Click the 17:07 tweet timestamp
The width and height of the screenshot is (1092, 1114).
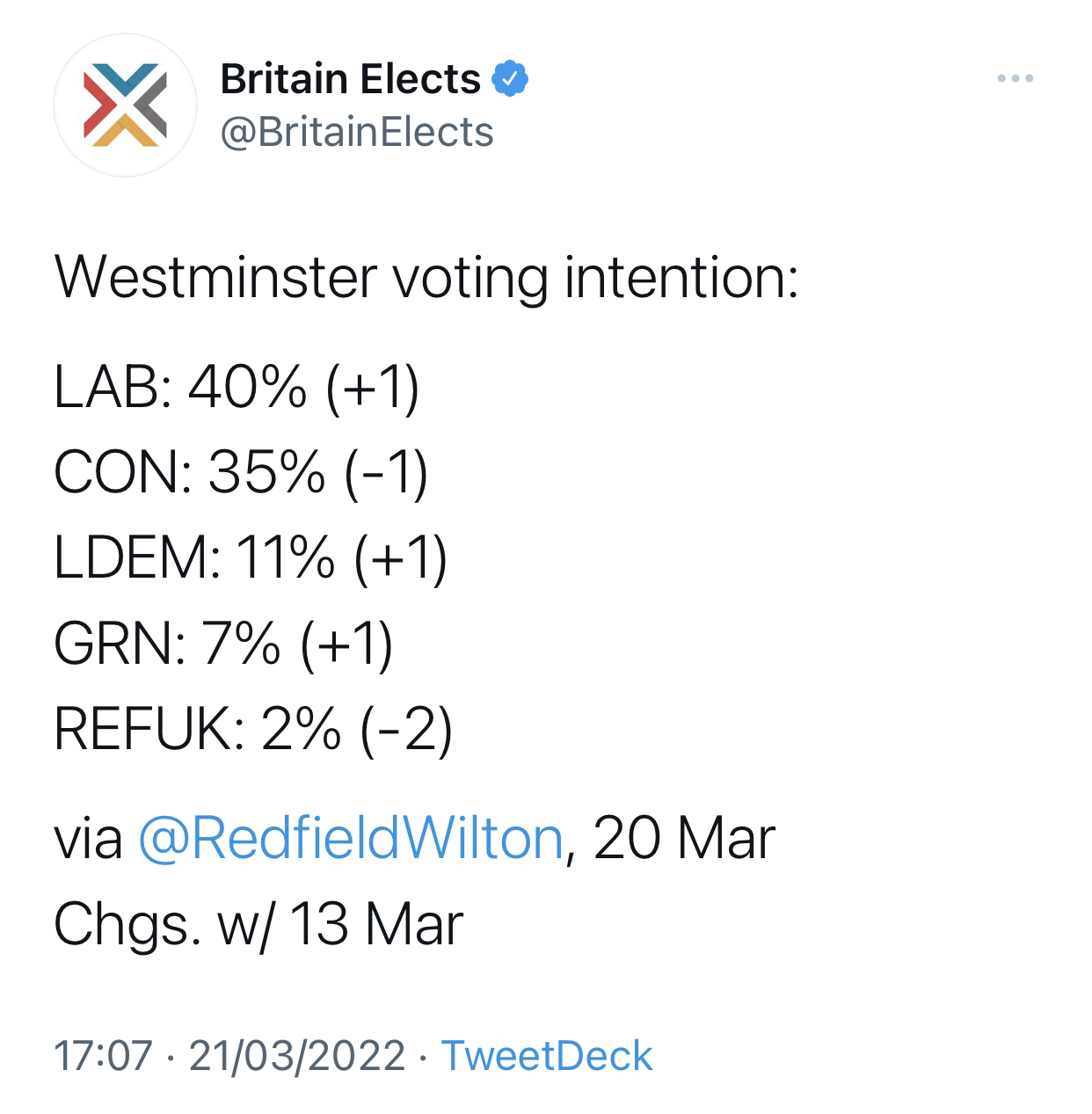[103, 1056]
